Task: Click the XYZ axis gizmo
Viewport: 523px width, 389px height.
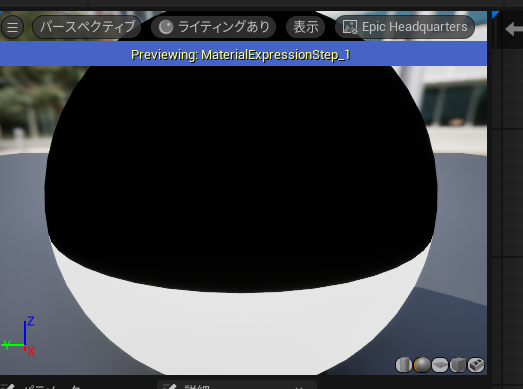Action: 18,336
